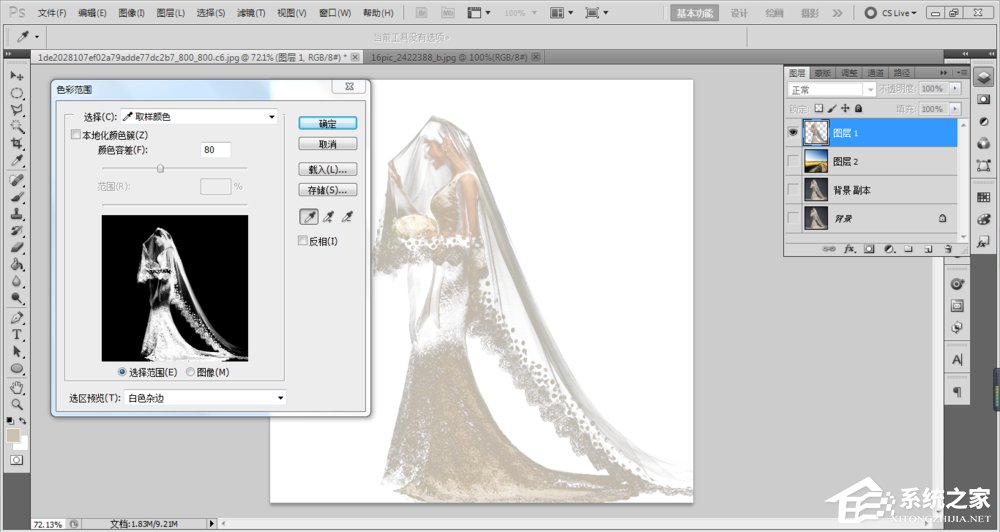Pick the Hand tool
Screen dimensions: 1000x532
pos(16,387)
